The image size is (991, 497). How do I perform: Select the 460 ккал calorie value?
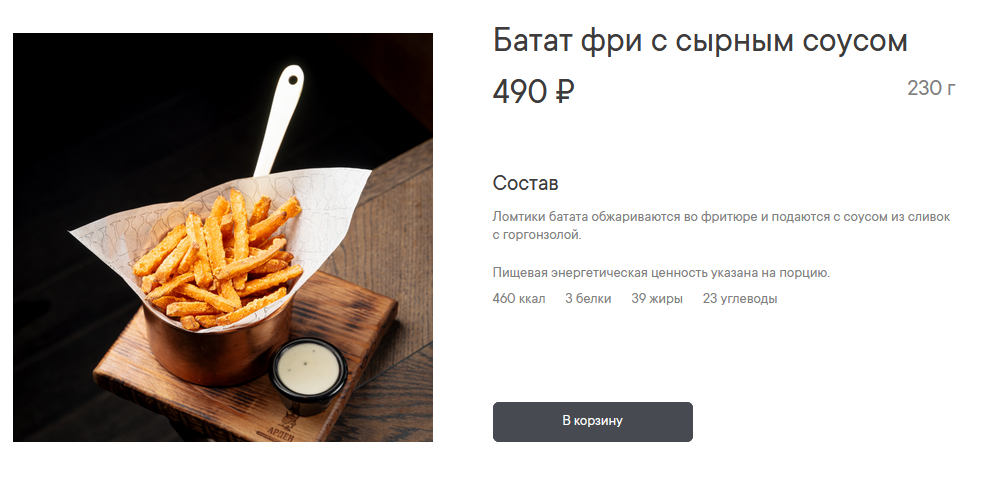pos(519,298)
